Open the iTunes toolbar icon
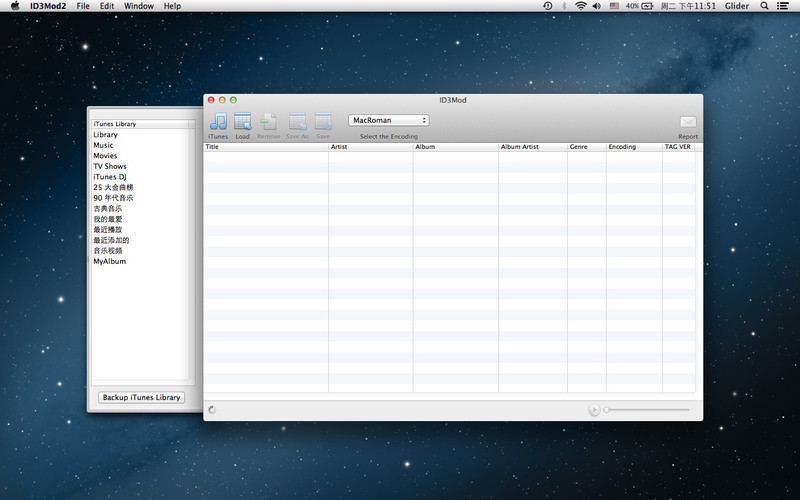The image size is (800, 500). 218,122
